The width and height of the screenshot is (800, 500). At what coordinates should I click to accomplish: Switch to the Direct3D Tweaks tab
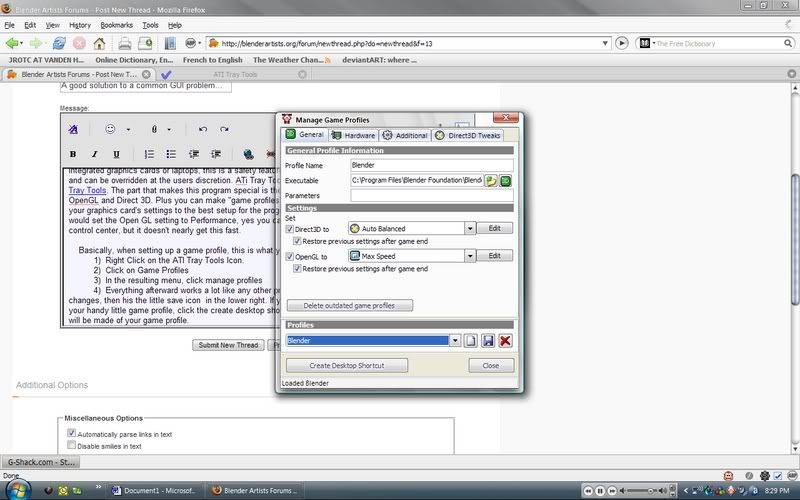click(467, 135)
